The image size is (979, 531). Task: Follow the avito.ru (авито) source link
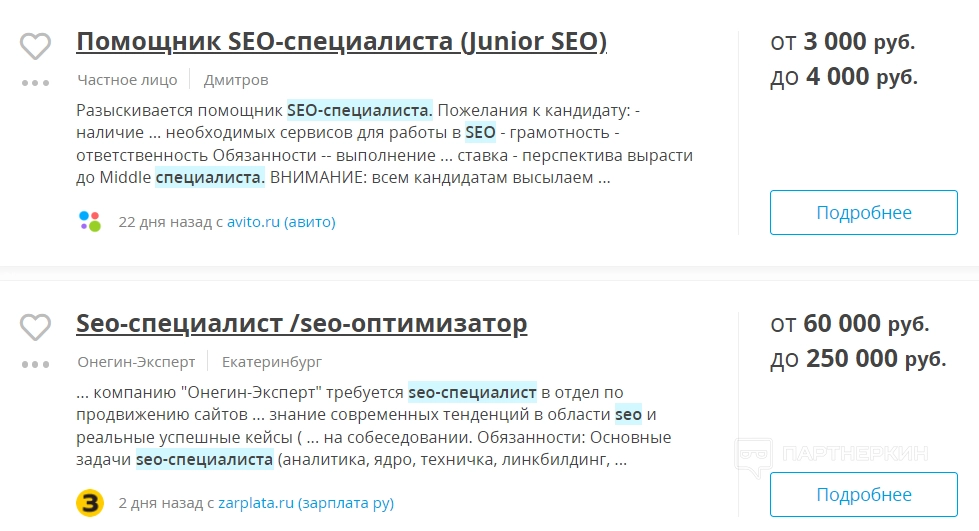coord(281,222)
